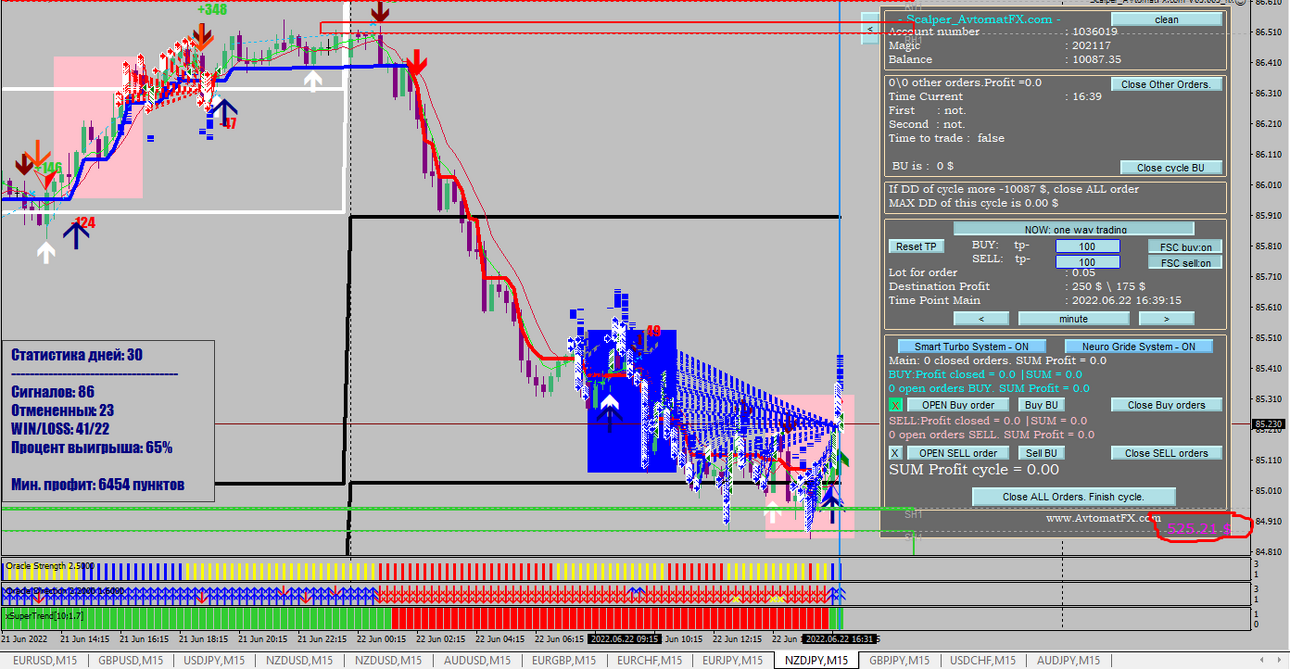Click the 85.230 current price label
1290x669 pixels.
click(x=1269, y=424)
